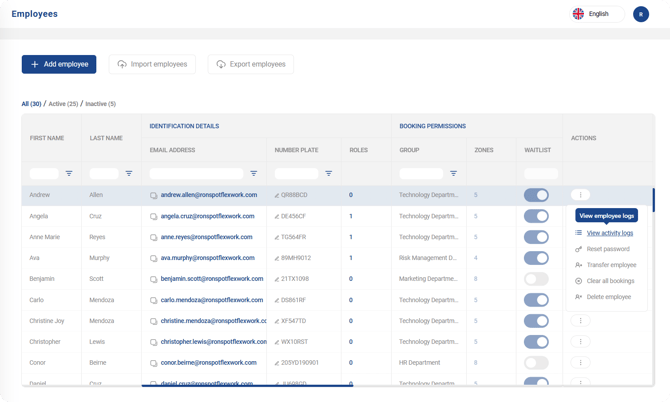Edit number plate 89MH9012 pencil icon
The image size is (670, 402).
click(277, 258)
